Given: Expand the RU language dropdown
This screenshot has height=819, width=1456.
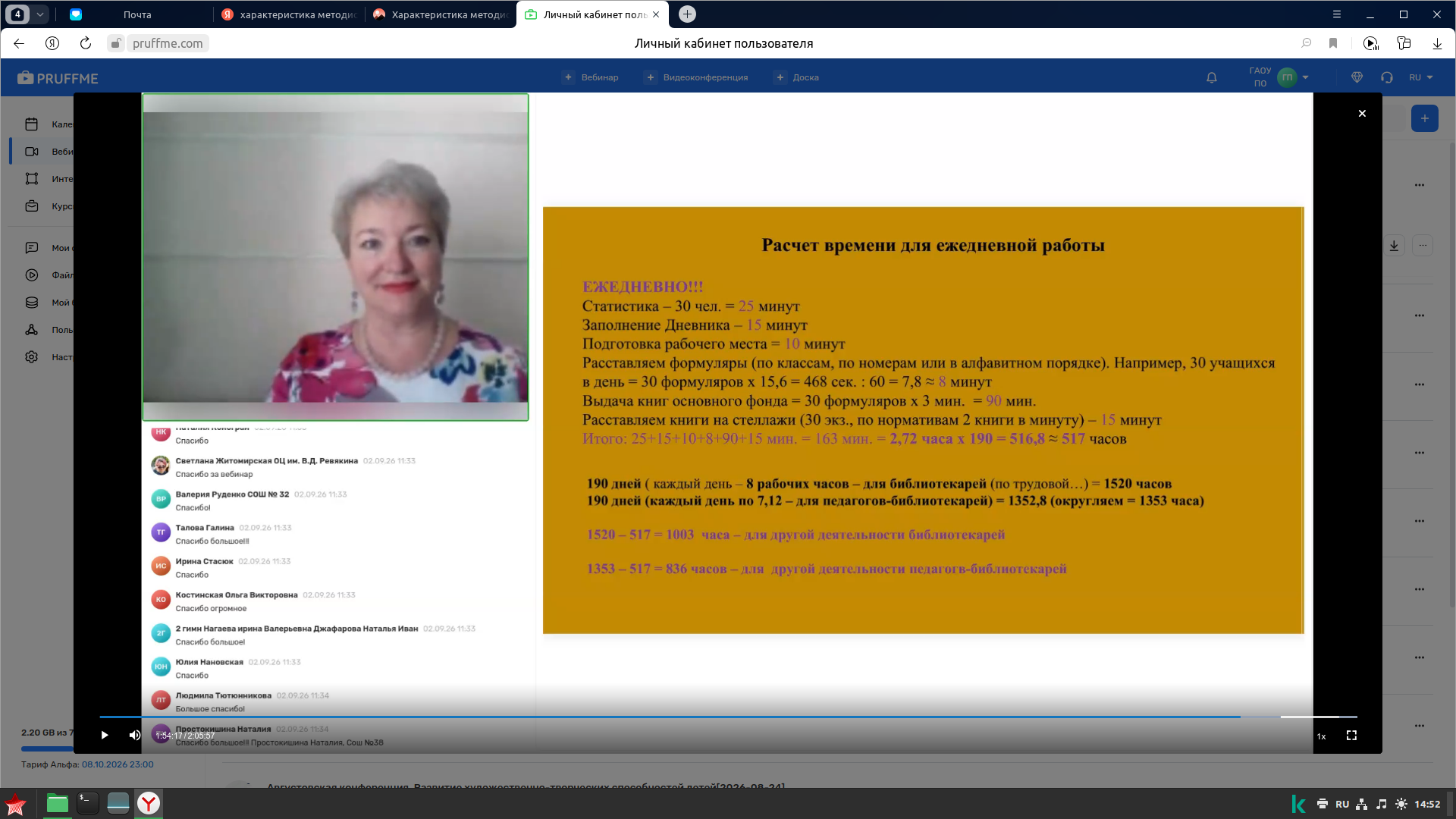Looking at the screenshot, I should 1421,77.
